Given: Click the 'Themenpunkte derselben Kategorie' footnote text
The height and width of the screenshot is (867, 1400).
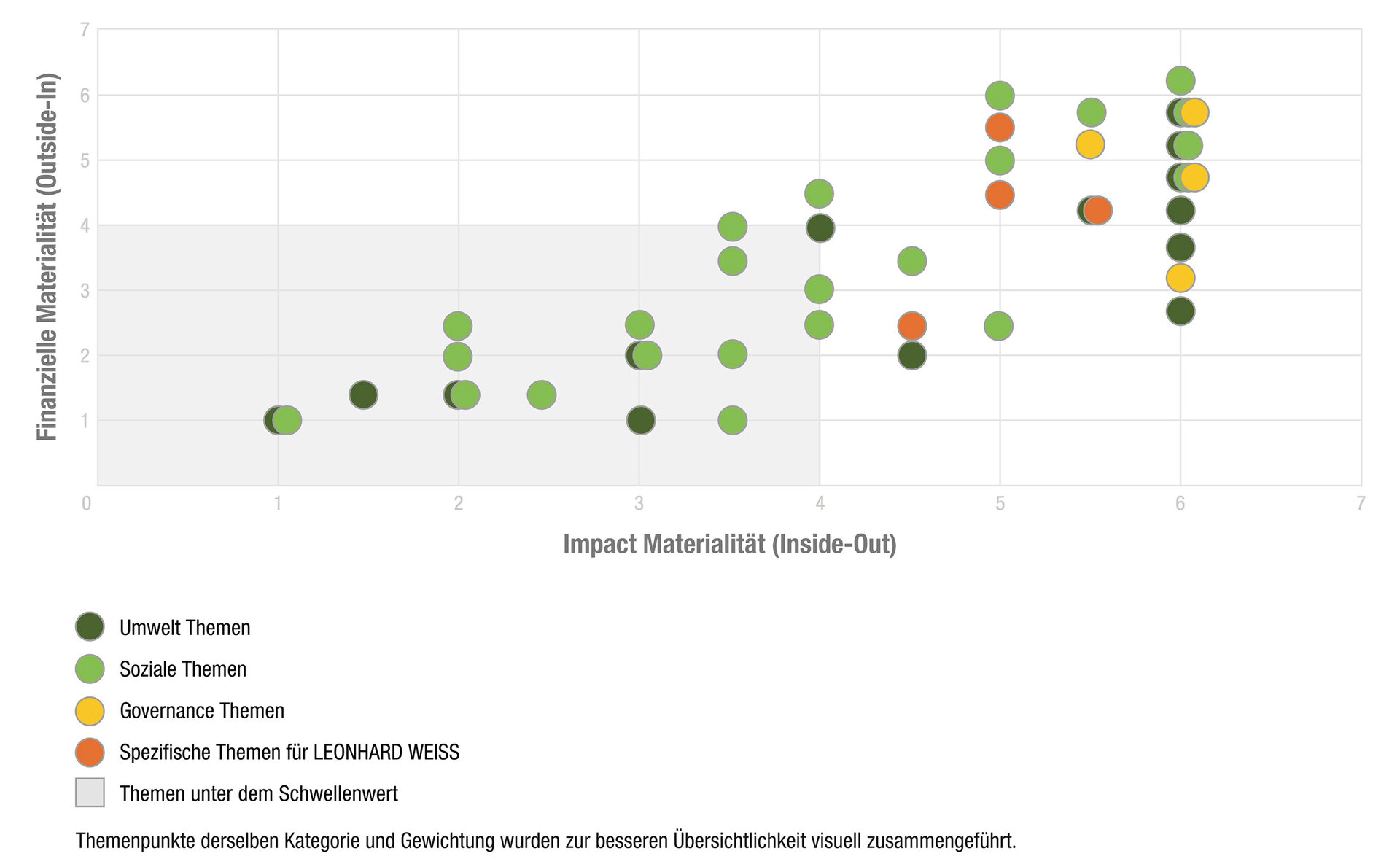Looking at the screenshot, I should click(x=545, y=841).
